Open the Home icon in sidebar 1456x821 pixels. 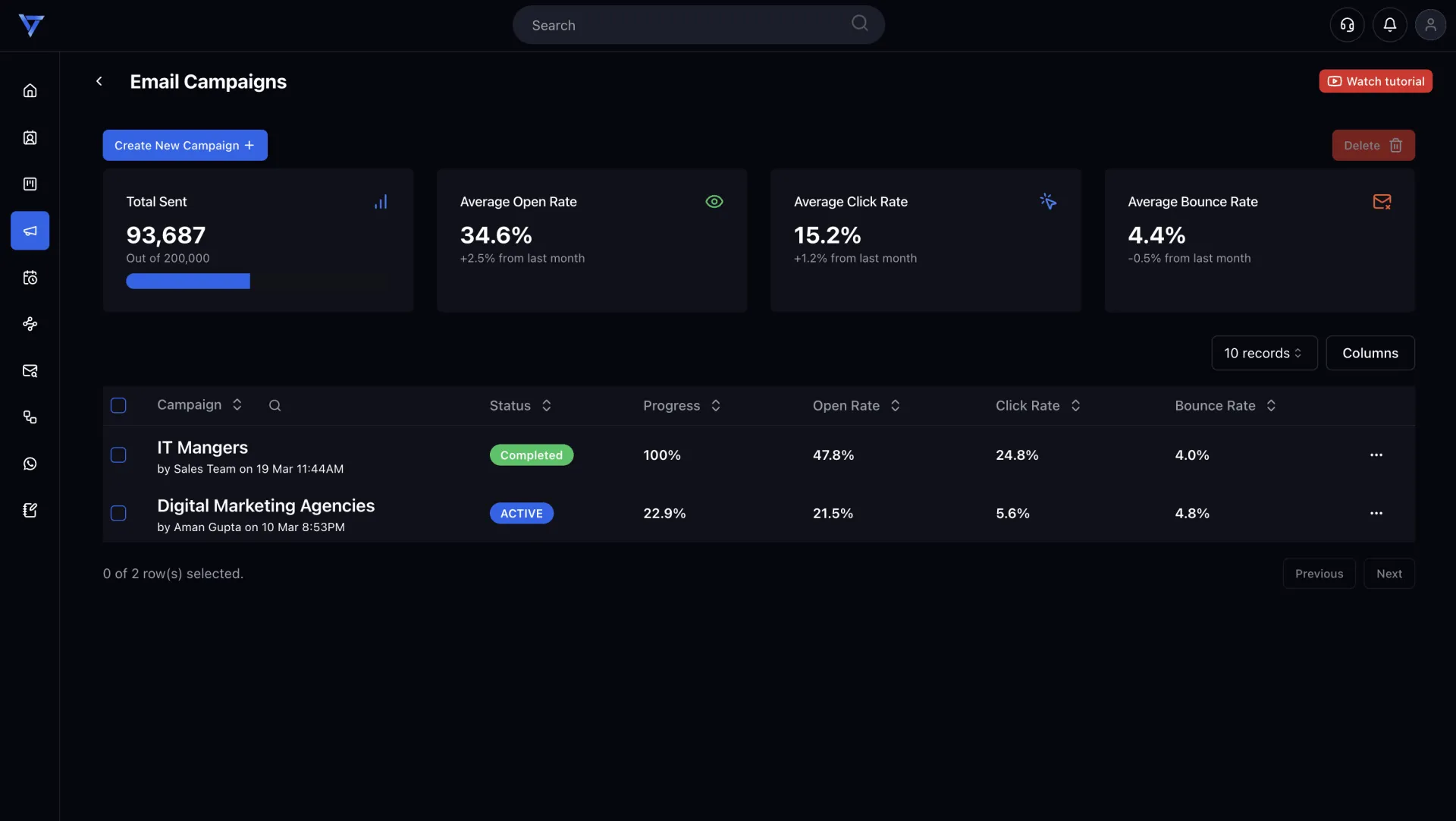click(x=30, y=90)
